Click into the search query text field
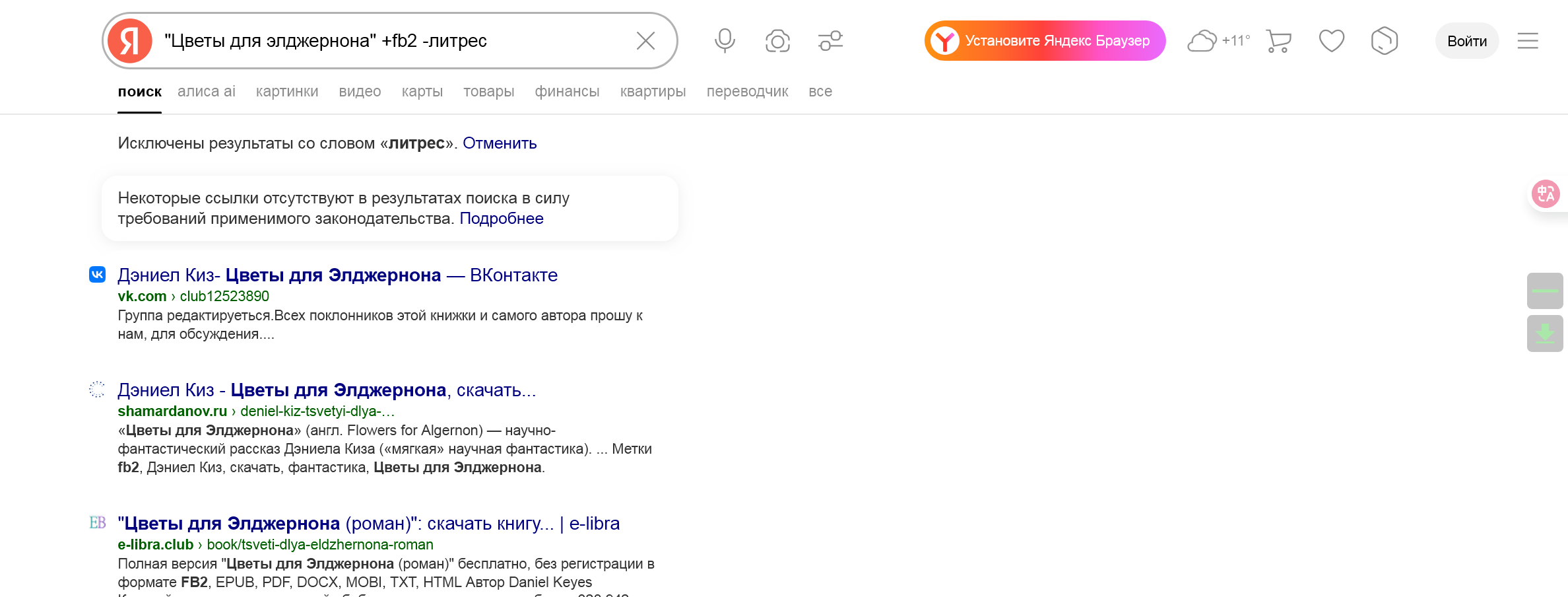This screenshot has width=1568, height=597. (389, 41)
